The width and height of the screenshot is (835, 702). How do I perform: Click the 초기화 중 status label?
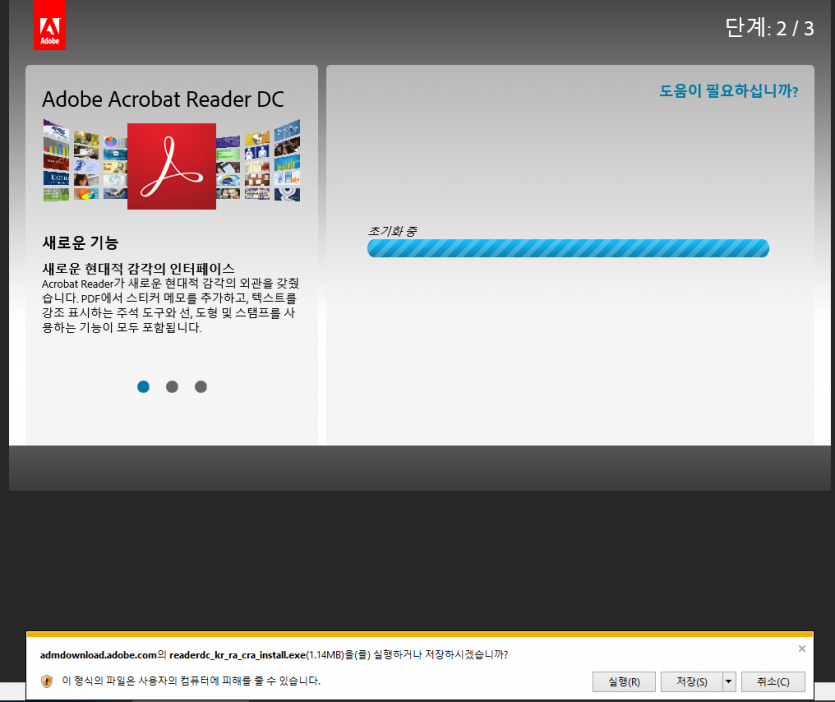[392, 231]
